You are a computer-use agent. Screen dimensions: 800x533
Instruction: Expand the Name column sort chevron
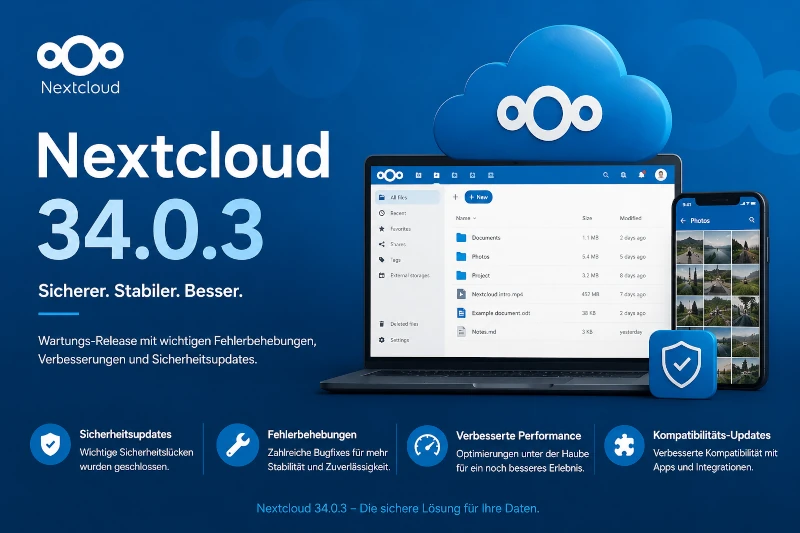pyautogui.click(x=474, y=218)
